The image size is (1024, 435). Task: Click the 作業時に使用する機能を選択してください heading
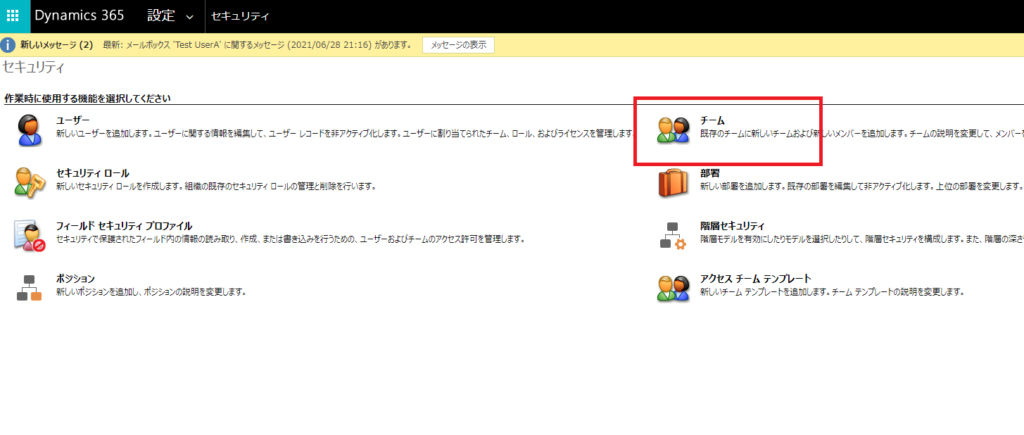88,99
